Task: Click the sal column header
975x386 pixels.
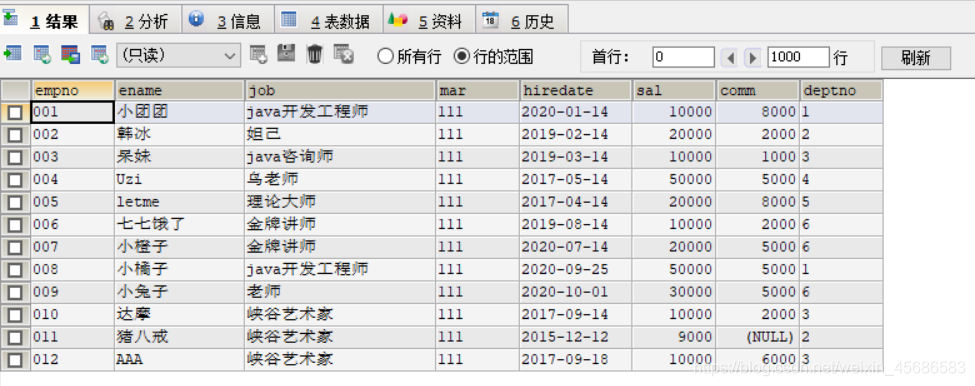Action: (x=674, y=91)
